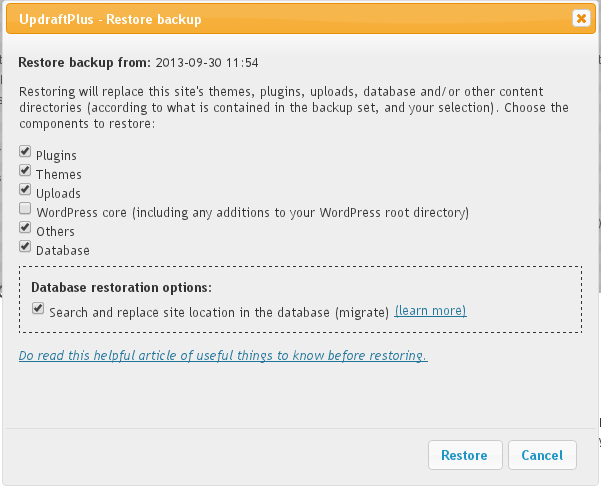The height and width of the screenshot is (488, 601).
Task: Disable the Uploads checkbox
Action: pos(25,190)
